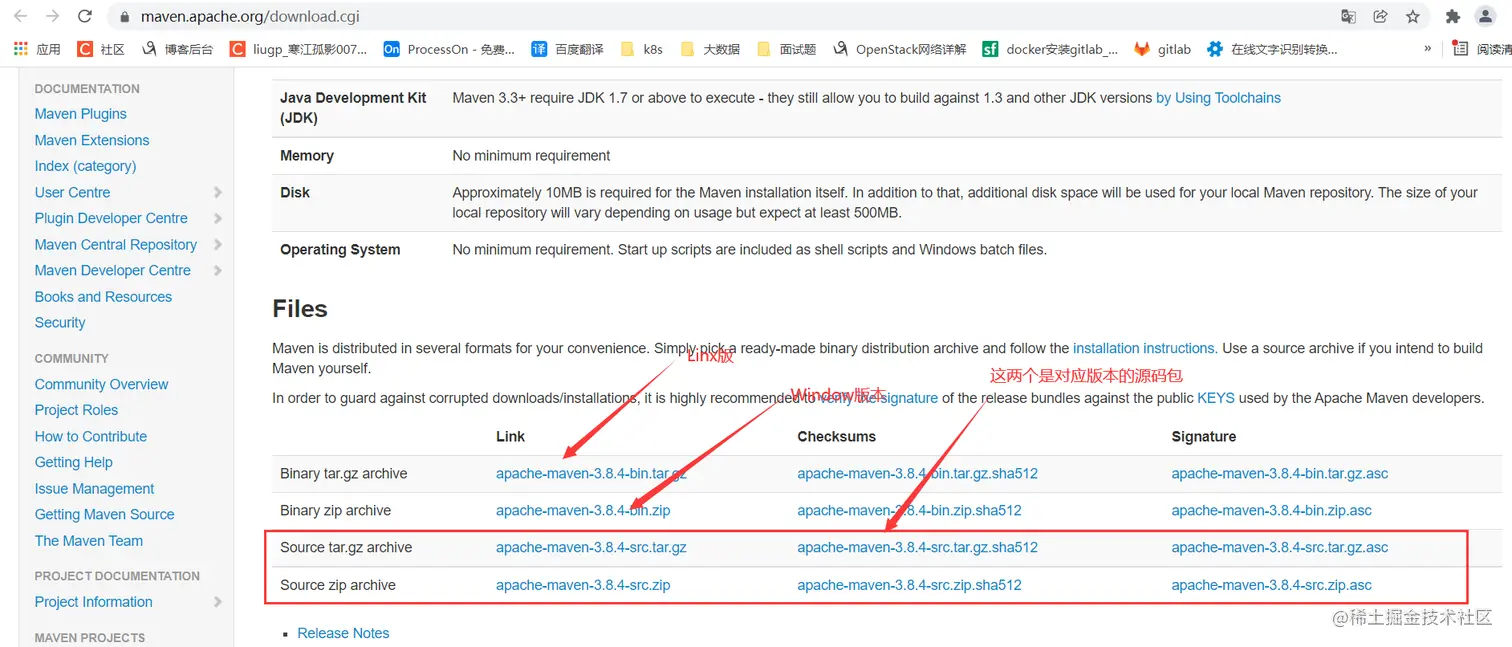Open the 社区 bookmark
The height and width of the screenshot is (647, 1512).
(x=101, y=49)
